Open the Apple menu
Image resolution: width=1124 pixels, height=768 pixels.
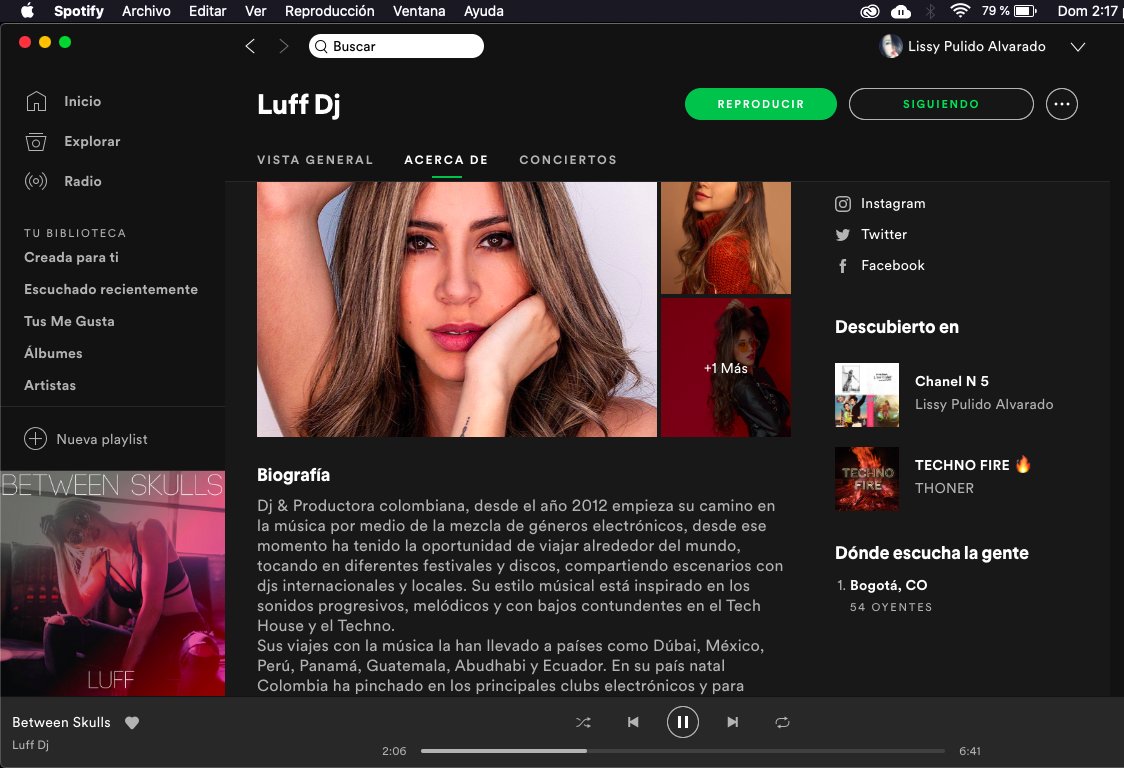point(27,11)
